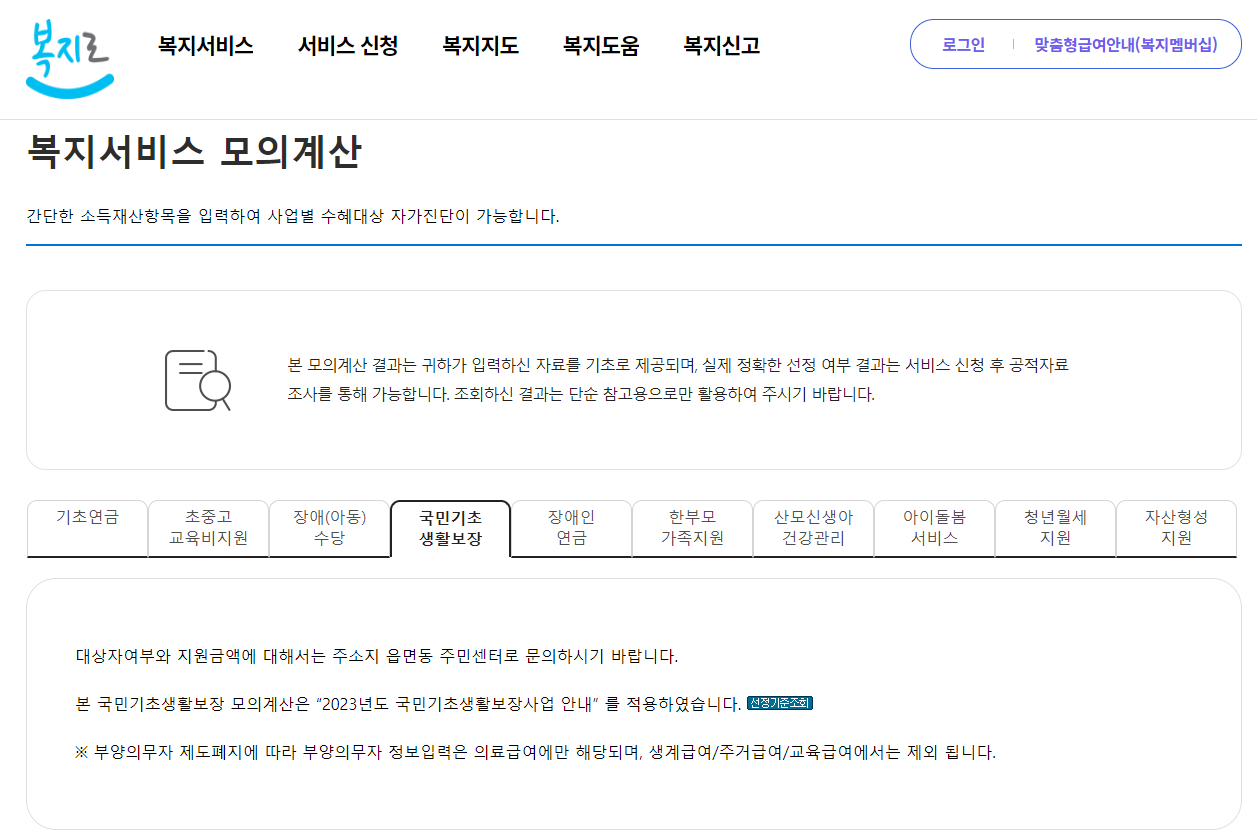Click the document magnifier illustration icon

tap(196, 382)
